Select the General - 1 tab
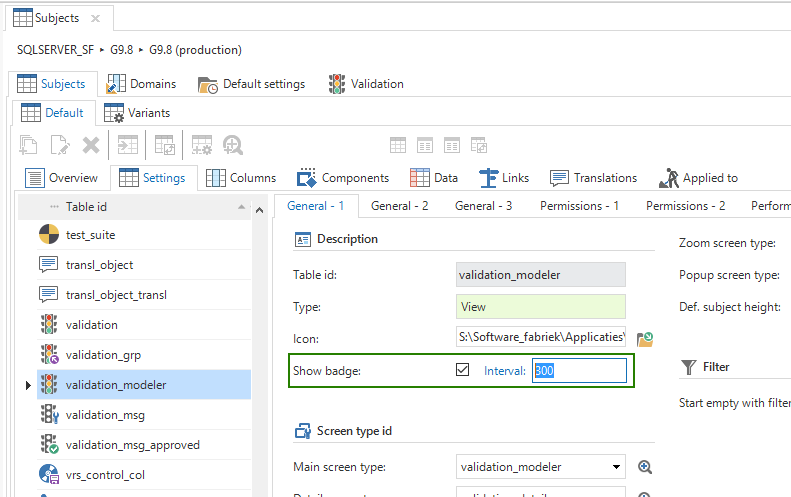 315,206
